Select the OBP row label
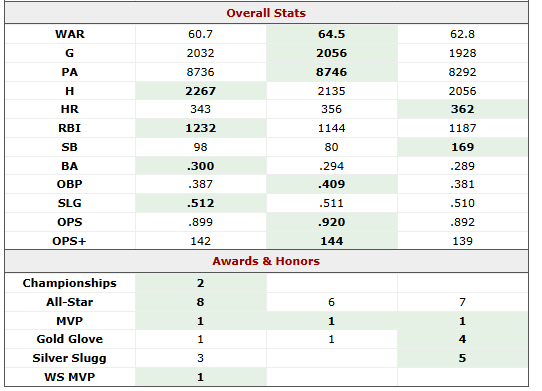The height and width of the screenshot is (391, 542). (70, 184)
